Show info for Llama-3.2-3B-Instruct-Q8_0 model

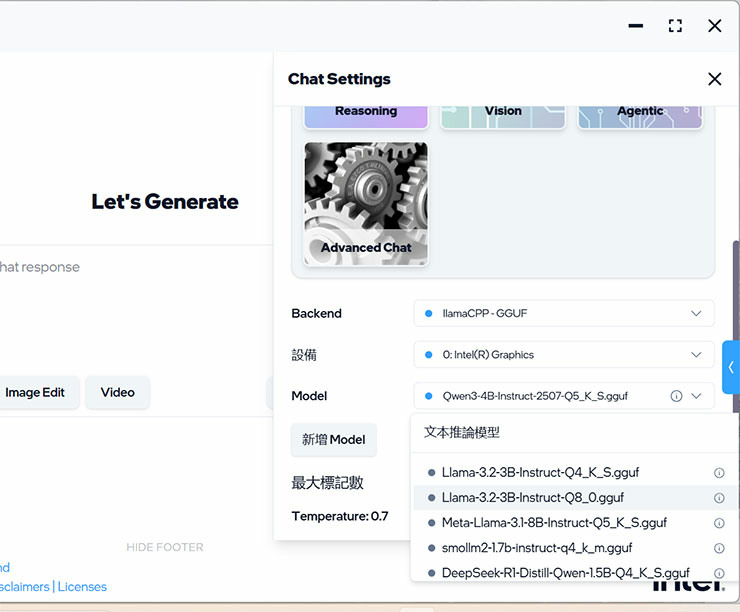[x=719, y=498]
